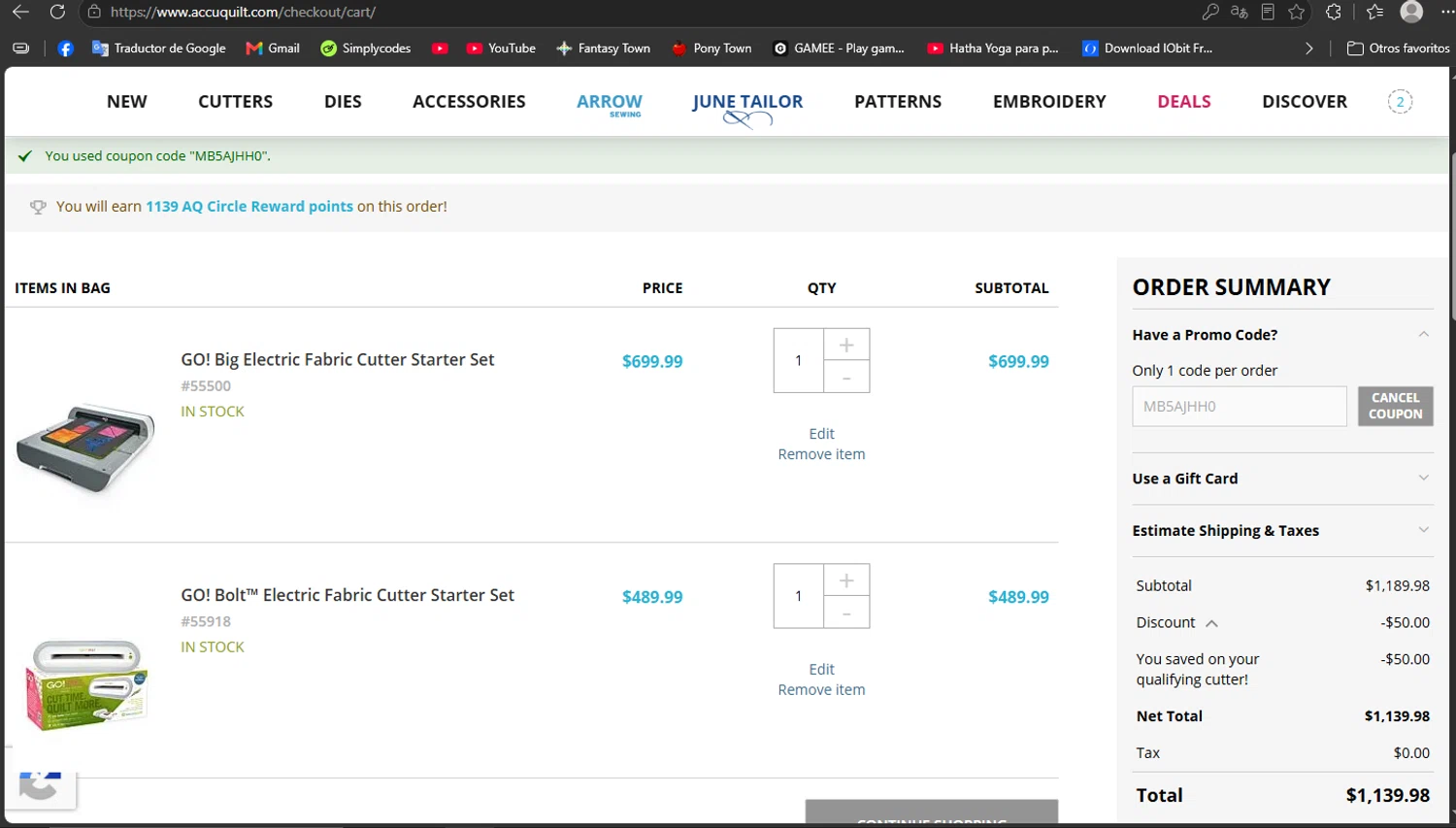This screenshot has width=1456, height=828.
Task: Click GO! Bolt cutter thumbnail
Action: coord(87,683)
